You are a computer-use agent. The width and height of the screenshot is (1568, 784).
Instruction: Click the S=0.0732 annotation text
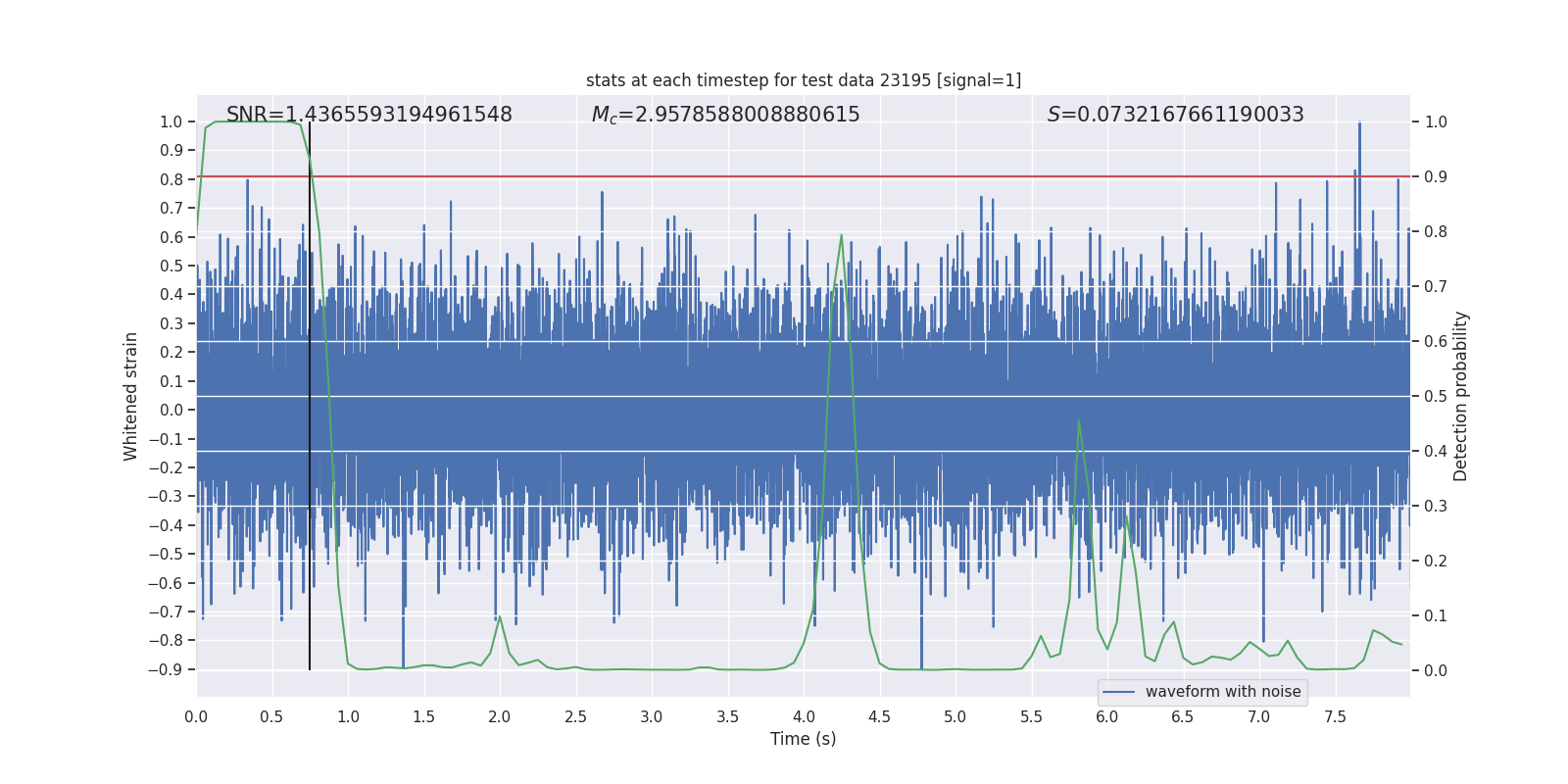click(x=1175, y=115)
